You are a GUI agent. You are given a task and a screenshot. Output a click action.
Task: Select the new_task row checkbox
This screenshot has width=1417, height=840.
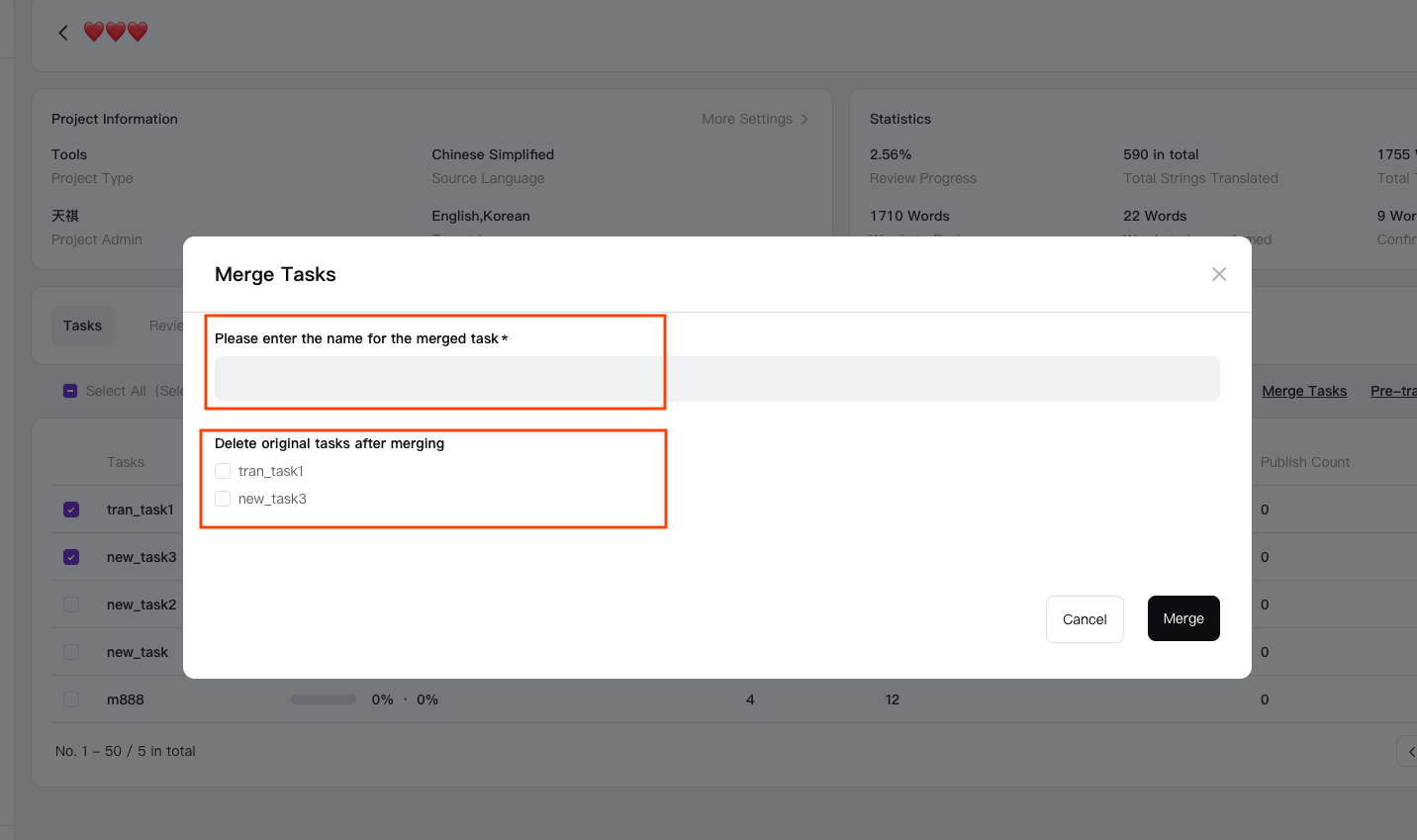point(71,652)
